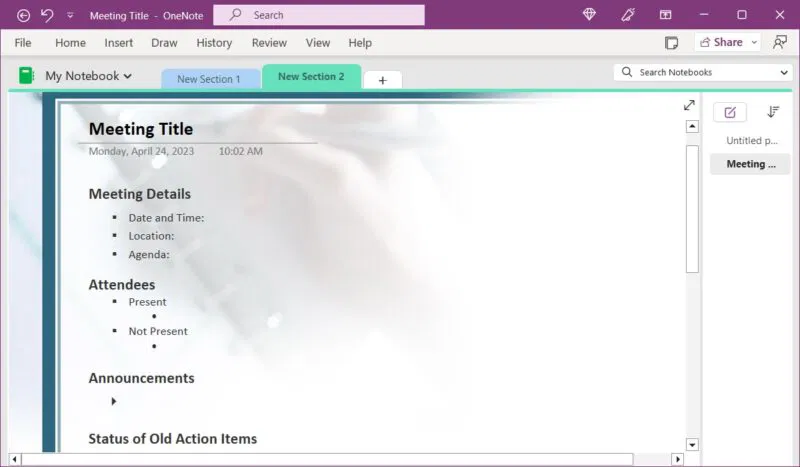Switch to New Section 1 tab
The width and height of the screenshot is (800, 467).
click(209, 79)
